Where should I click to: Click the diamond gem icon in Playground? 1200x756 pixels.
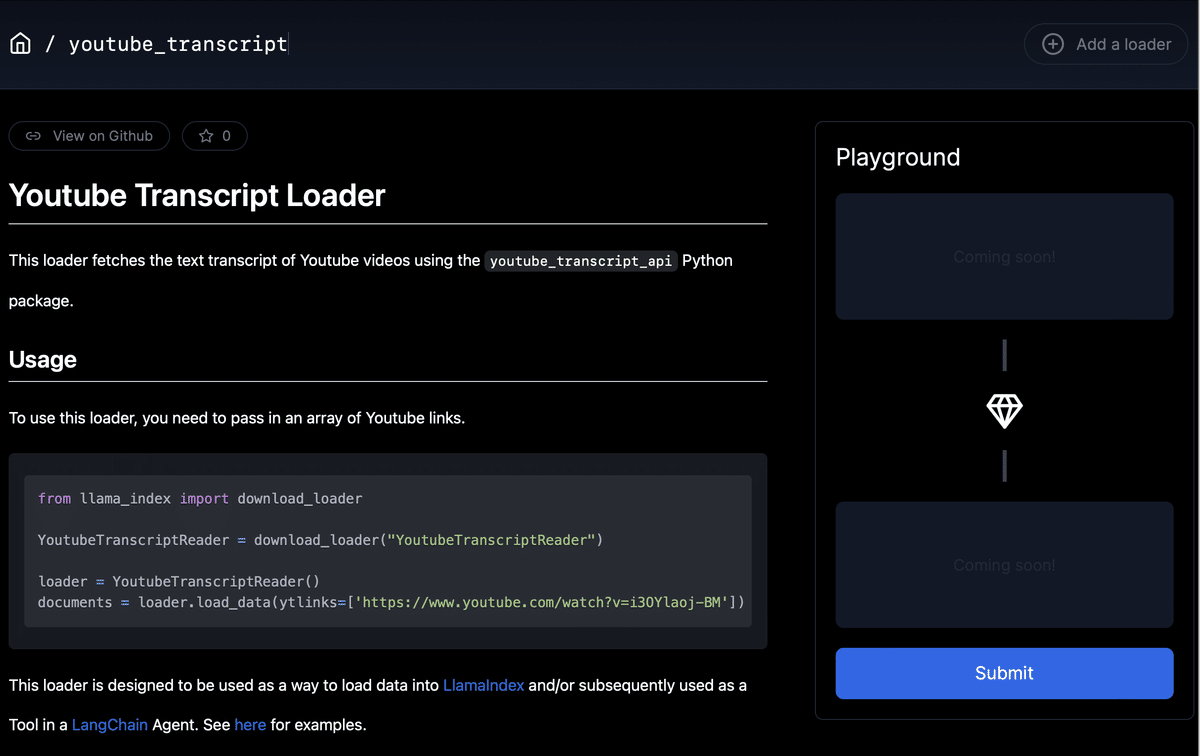1004,410
